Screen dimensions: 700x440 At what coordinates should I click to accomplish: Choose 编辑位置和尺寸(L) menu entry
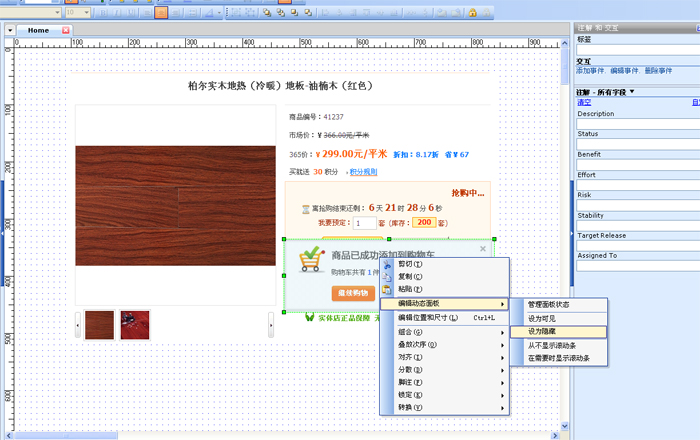point(445,318)
